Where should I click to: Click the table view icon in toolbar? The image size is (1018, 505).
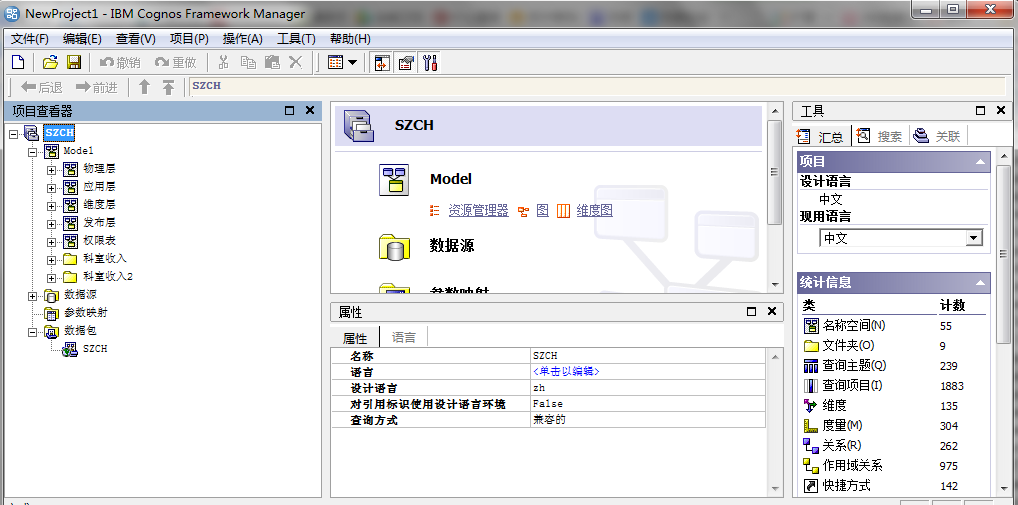335,63
